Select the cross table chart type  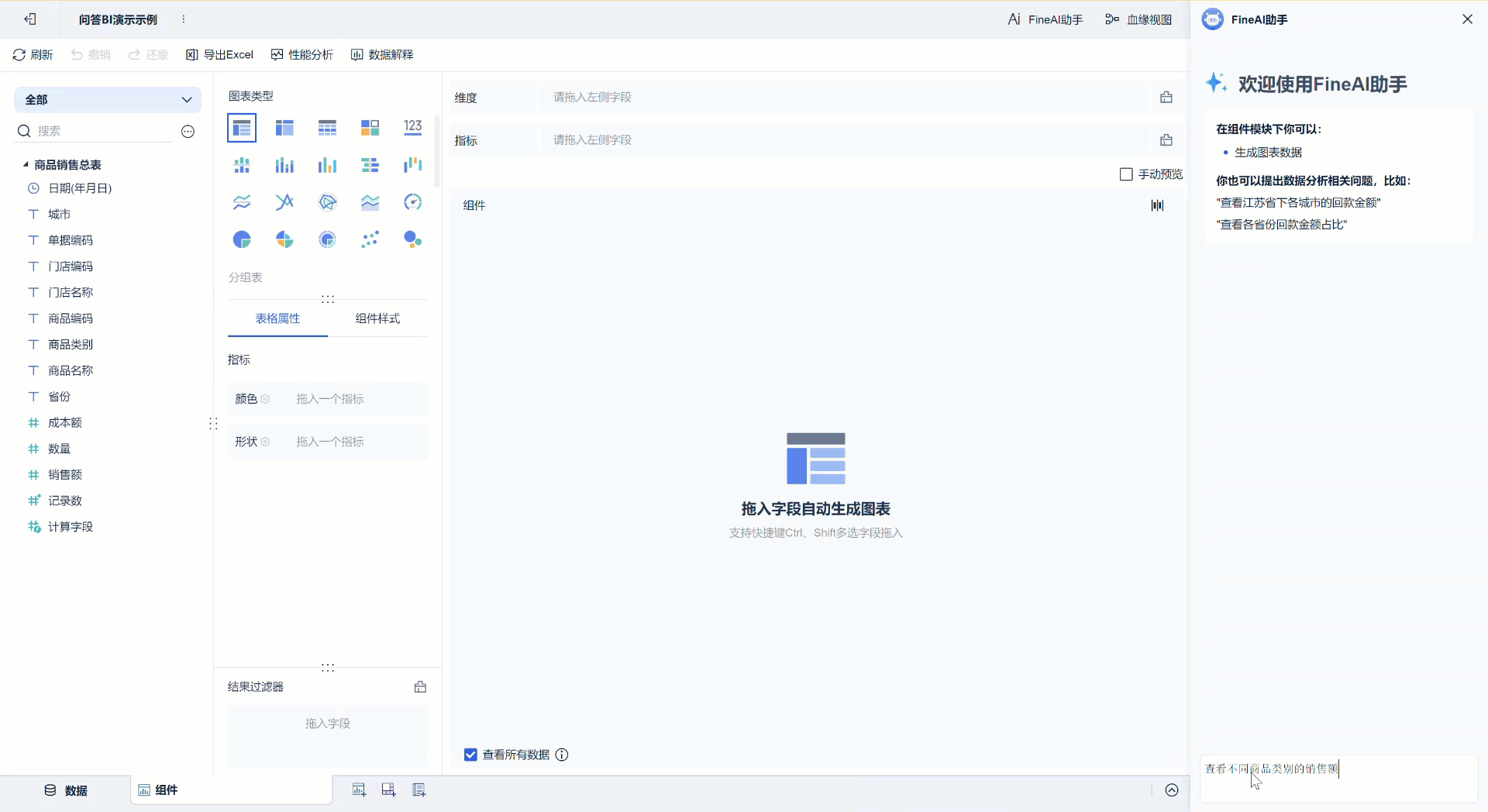pos(327,127)
